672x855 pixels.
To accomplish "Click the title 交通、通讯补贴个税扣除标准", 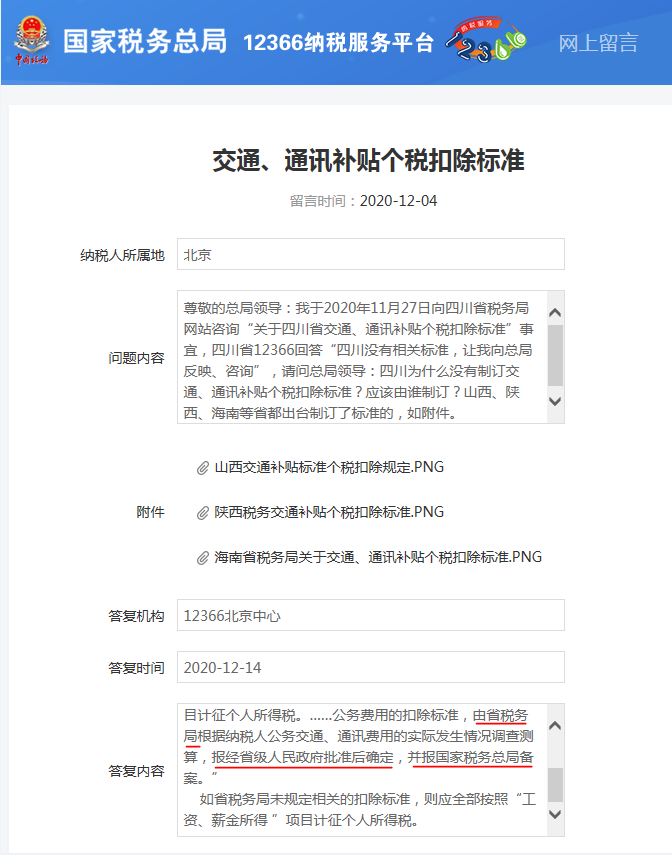I will coord(368,160).
